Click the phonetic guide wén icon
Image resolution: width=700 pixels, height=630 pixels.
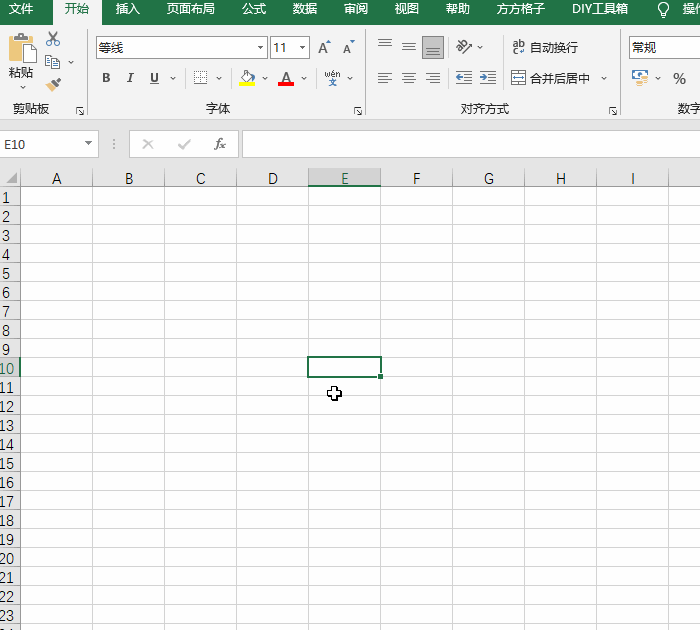tap(332, 78)
